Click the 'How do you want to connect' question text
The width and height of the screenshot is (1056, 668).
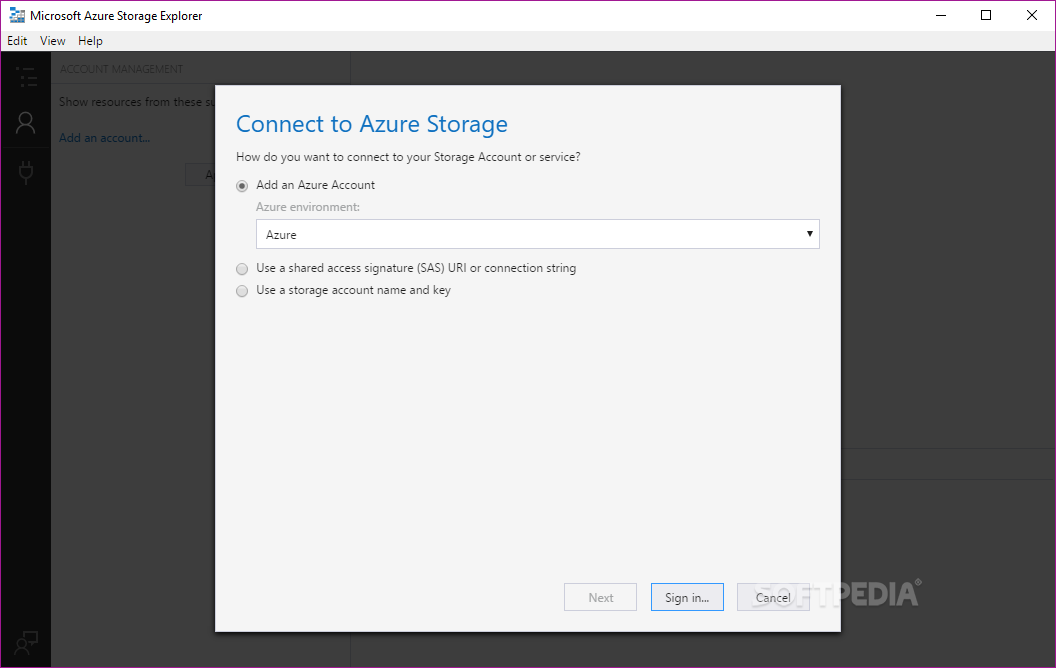pyautogui.click(x=408, y=157)
